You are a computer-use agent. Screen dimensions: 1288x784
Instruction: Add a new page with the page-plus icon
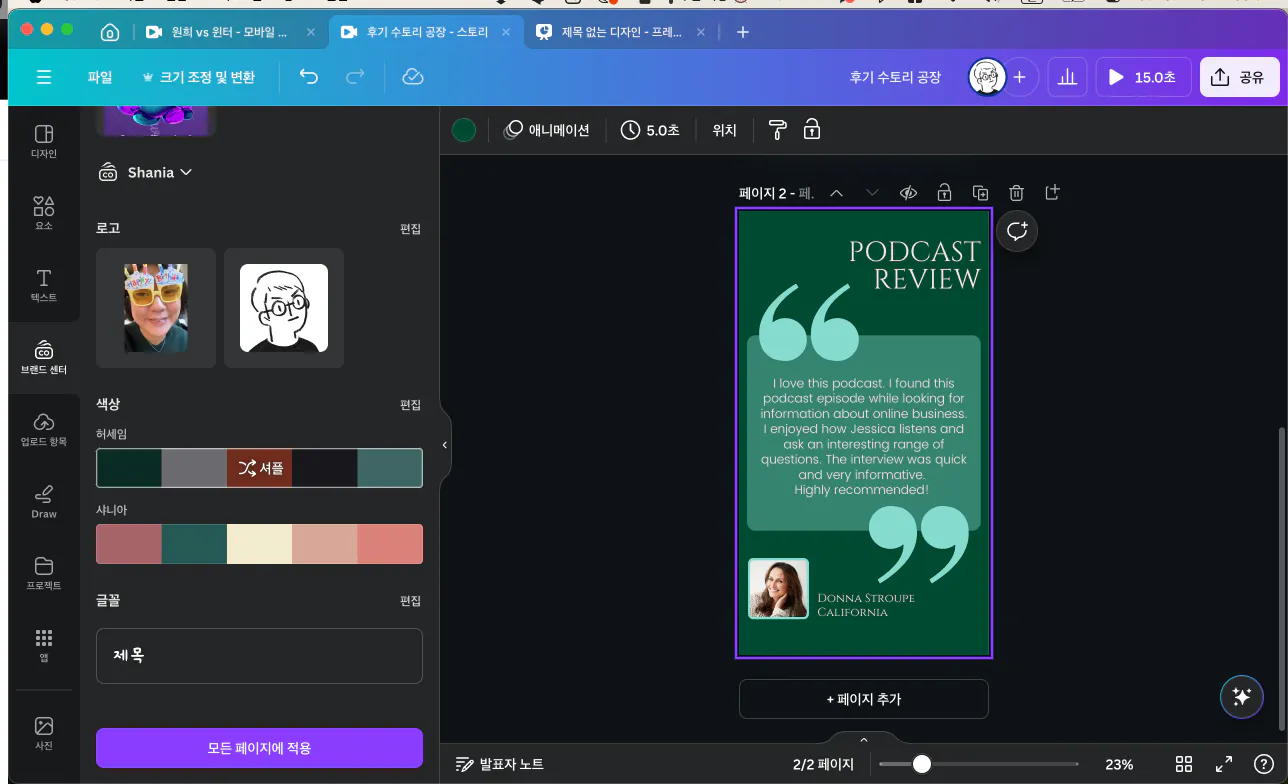coord(1052,192)
